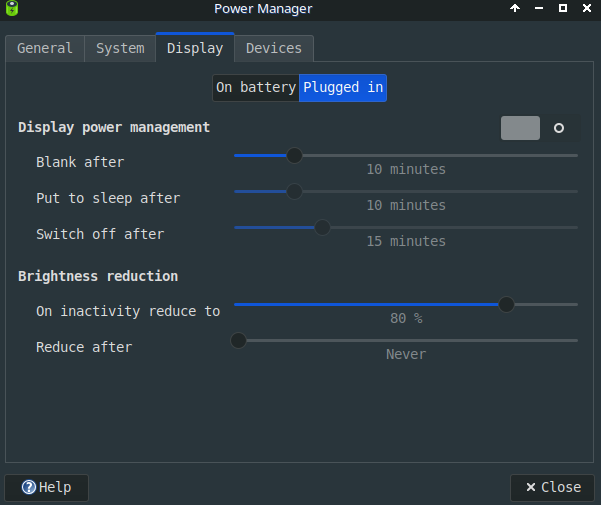Click the keep-above arrow icon in the title bar

coord(515,8)
